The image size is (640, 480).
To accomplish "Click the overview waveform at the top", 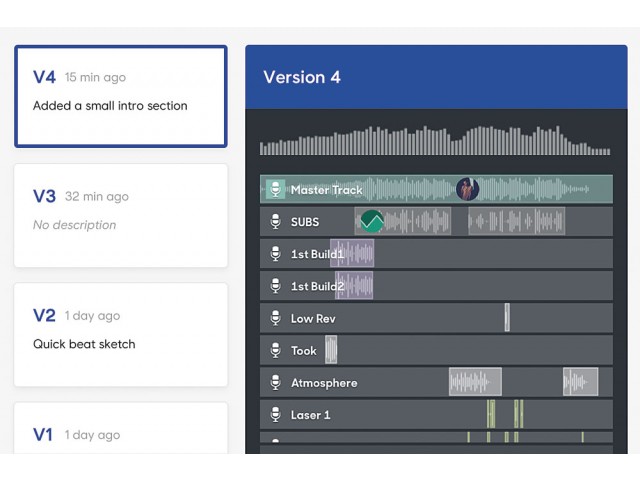I will (x=435, y=140).
